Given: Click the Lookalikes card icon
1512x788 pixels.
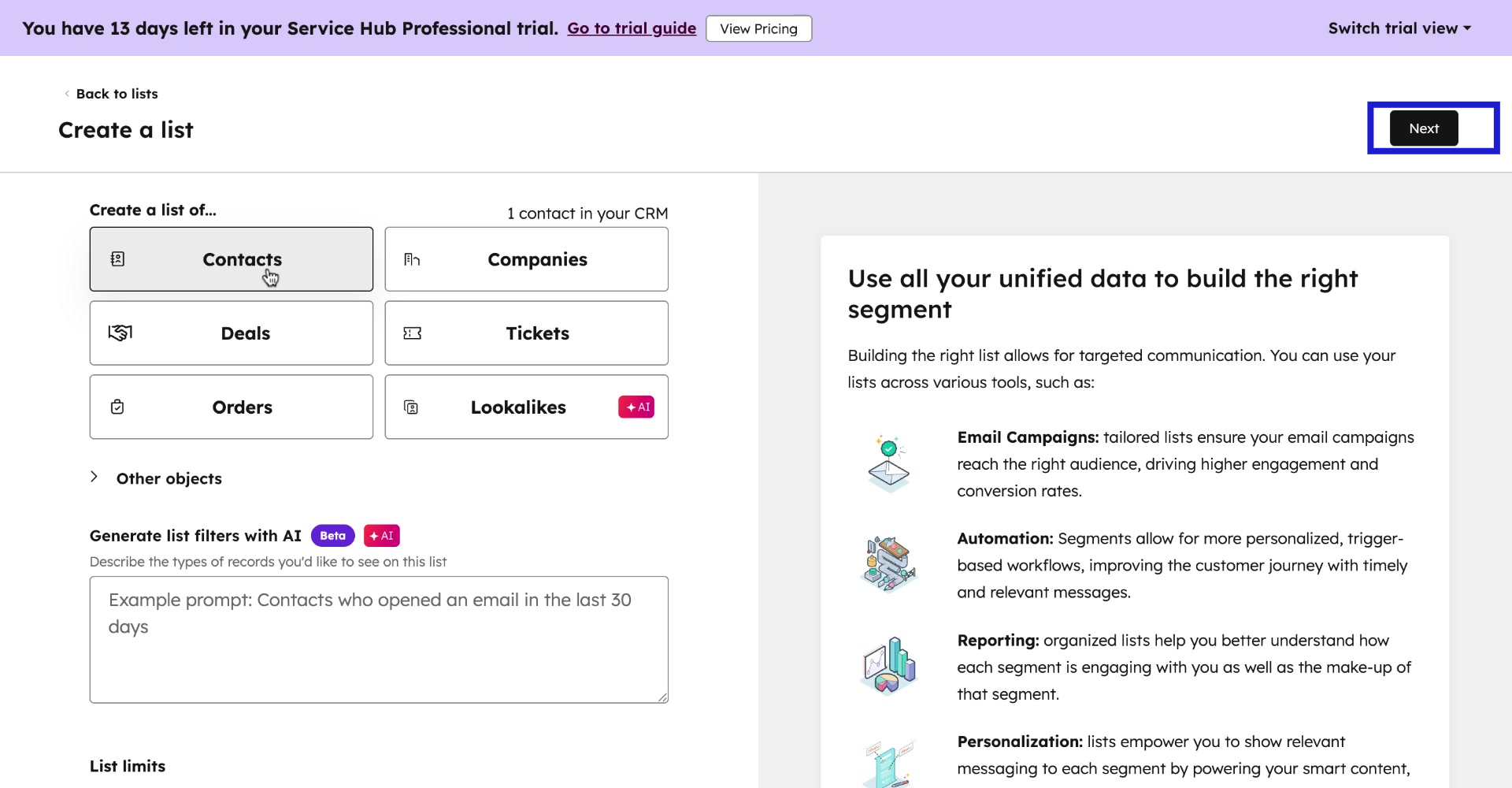Looking at the screenshot, I should click(x=411, y=407).
